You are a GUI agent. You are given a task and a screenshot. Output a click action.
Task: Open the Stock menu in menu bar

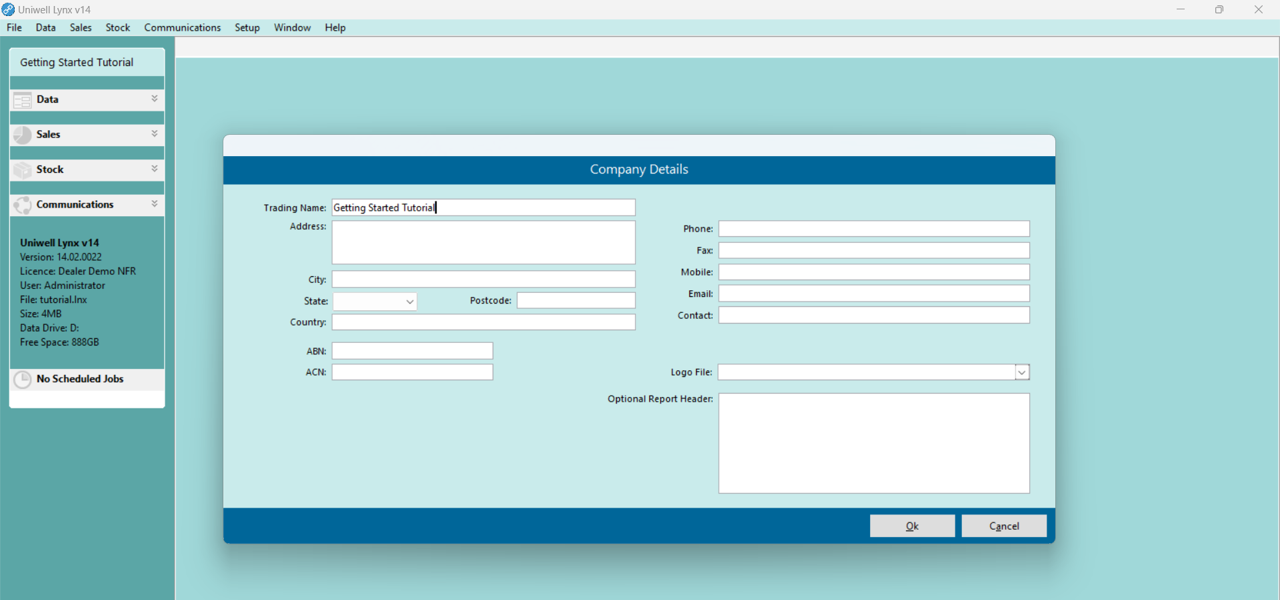point(118,28)
